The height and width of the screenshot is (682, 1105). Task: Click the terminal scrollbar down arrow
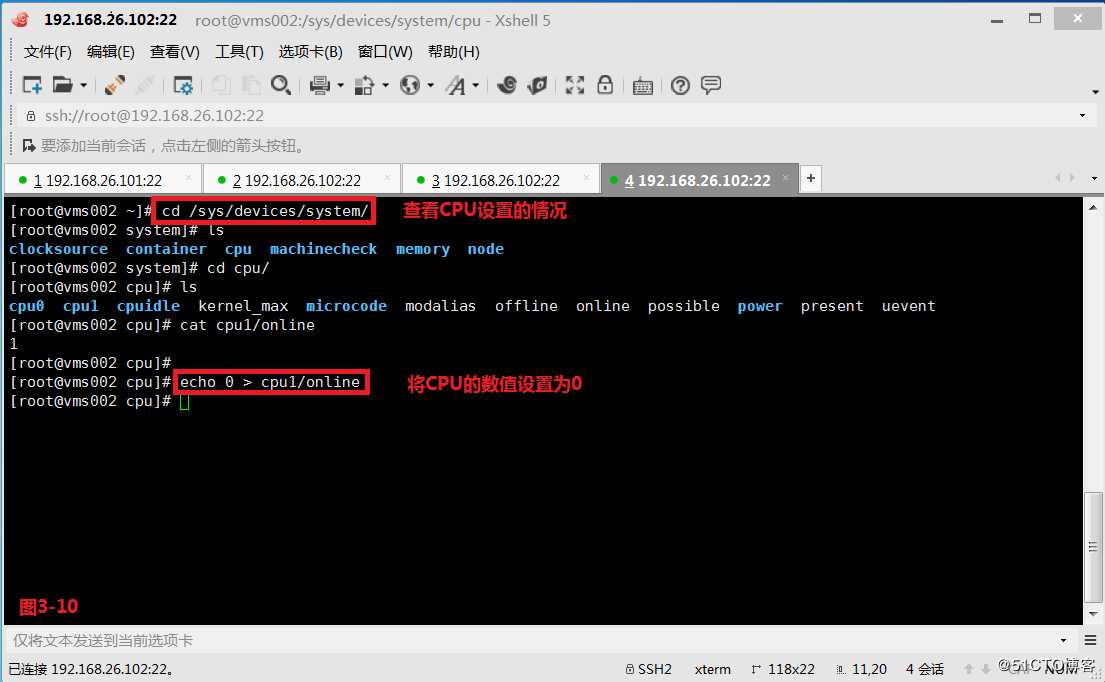[1093, 614]
